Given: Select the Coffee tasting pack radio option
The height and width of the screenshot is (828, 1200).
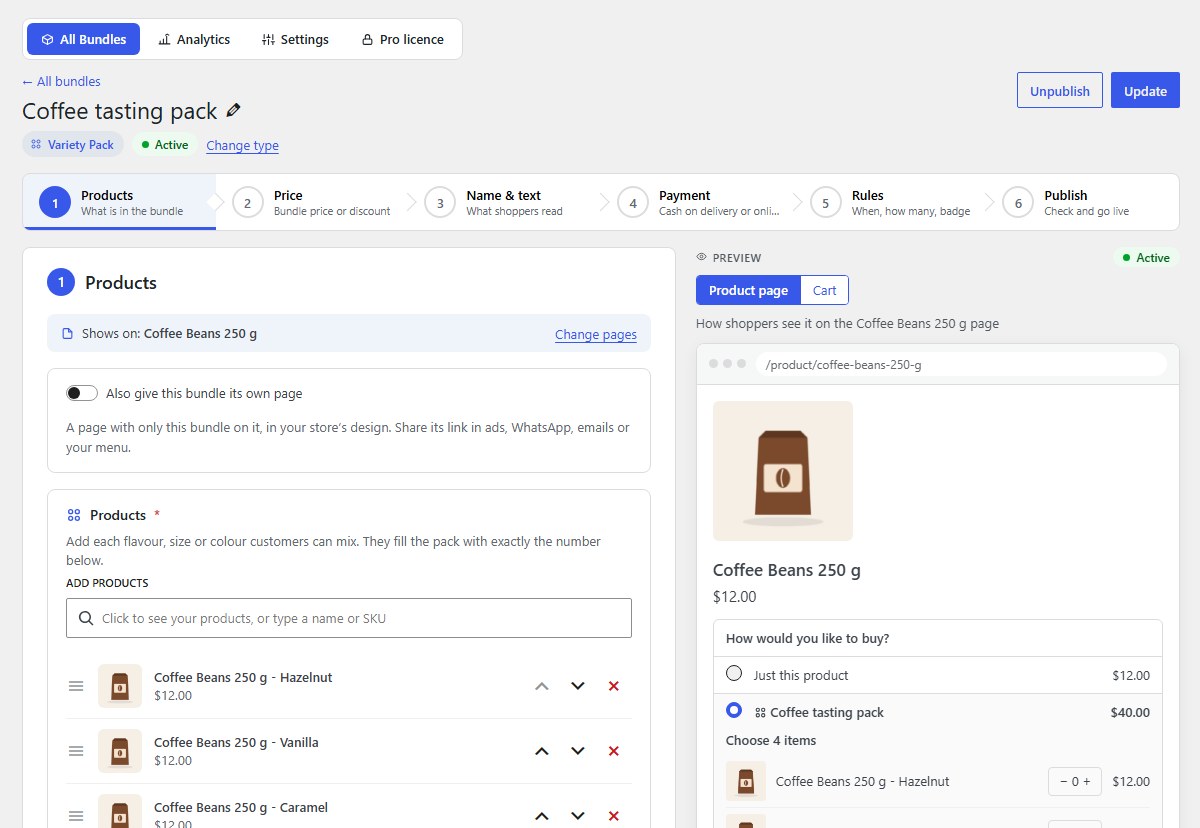Looking at the screenshot, I should coord(734,711).
